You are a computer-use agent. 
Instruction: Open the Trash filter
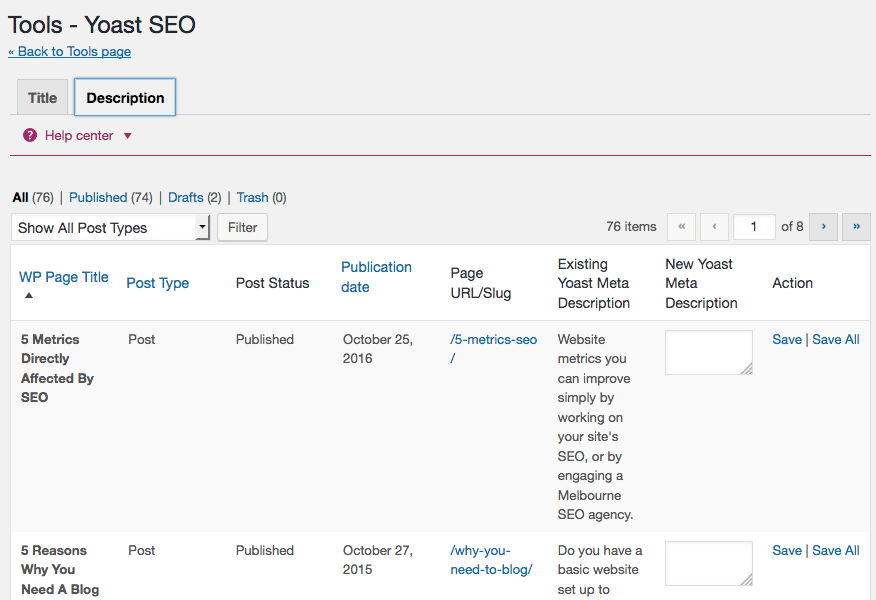tap(253, 198)
